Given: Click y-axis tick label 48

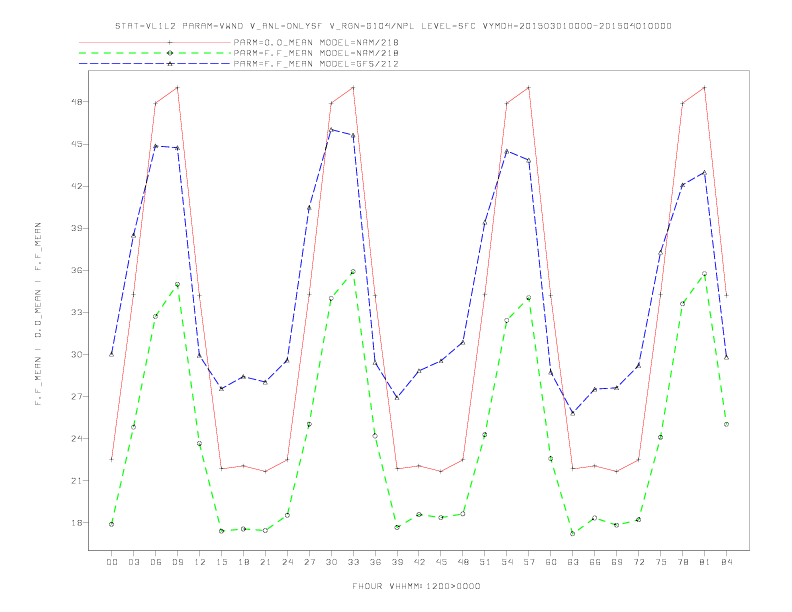Looking at the screenshot, I should click(x=79, y=101).
